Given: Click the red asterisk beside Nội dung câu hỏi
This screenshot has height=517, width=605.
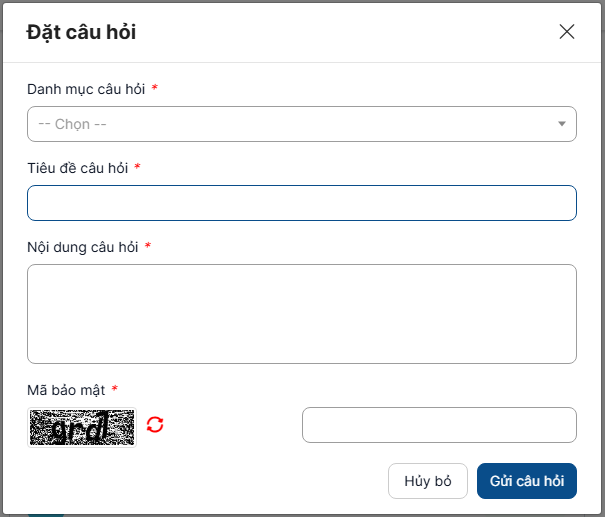Looking at the screenshot, I should tap(148, 246).
